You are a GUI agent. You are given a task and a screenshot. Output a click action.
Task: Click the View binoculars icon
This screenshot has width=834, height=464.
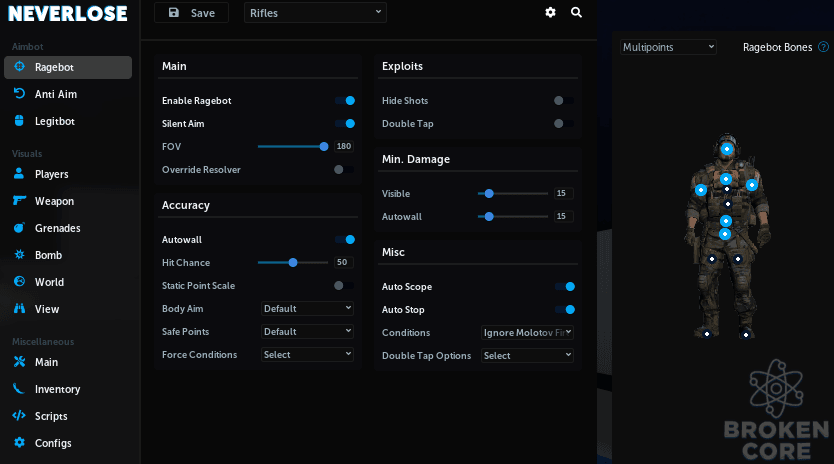coord(19,309)
